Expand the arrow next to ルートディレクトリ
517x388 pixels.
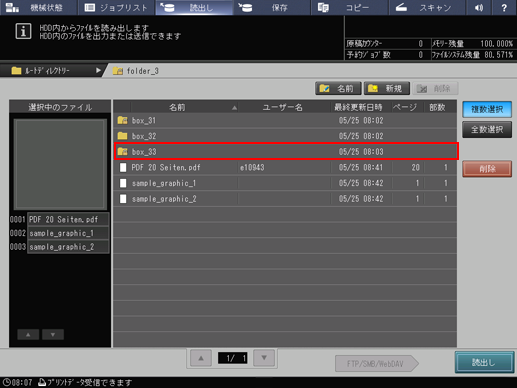(x=98, y=70)
